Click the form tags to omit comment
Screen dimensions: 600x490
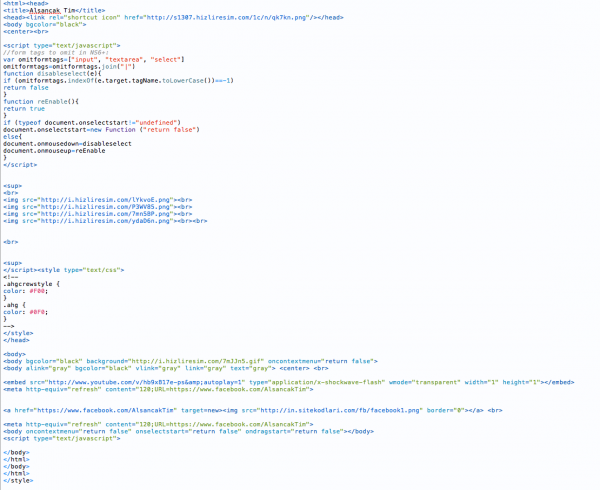(56, 52)
